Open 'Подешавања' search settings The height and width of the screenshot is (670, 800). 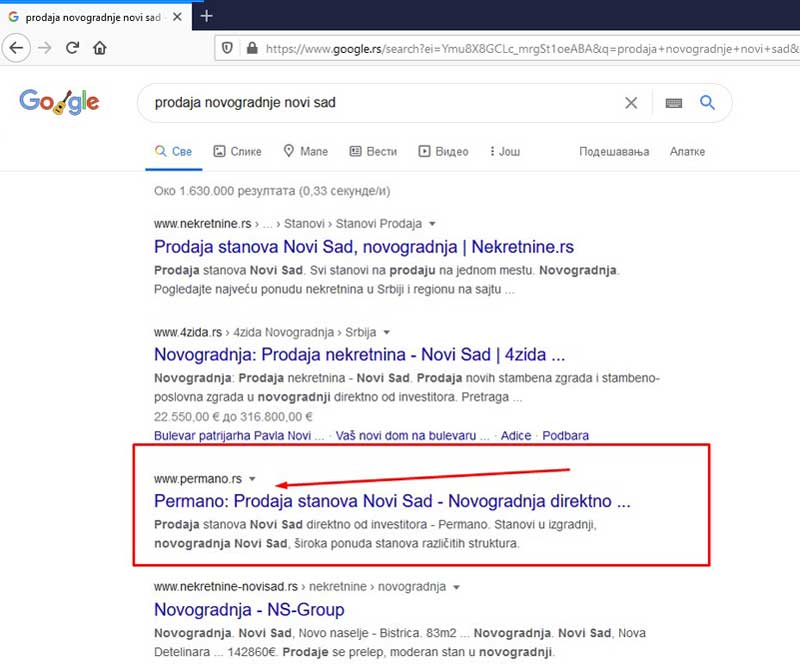coord(614,152)
